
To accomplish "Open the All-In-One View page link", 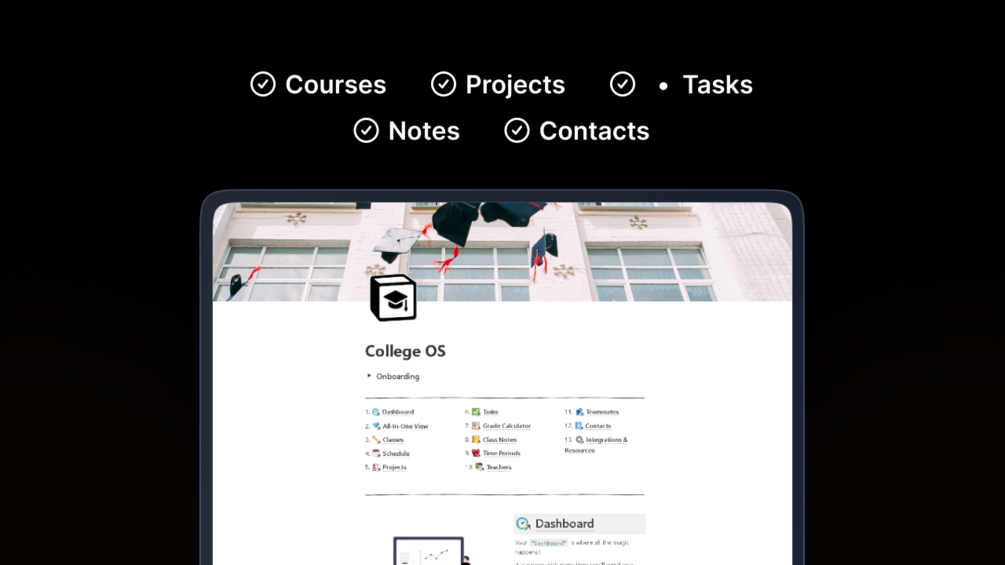I will point(405,426).
